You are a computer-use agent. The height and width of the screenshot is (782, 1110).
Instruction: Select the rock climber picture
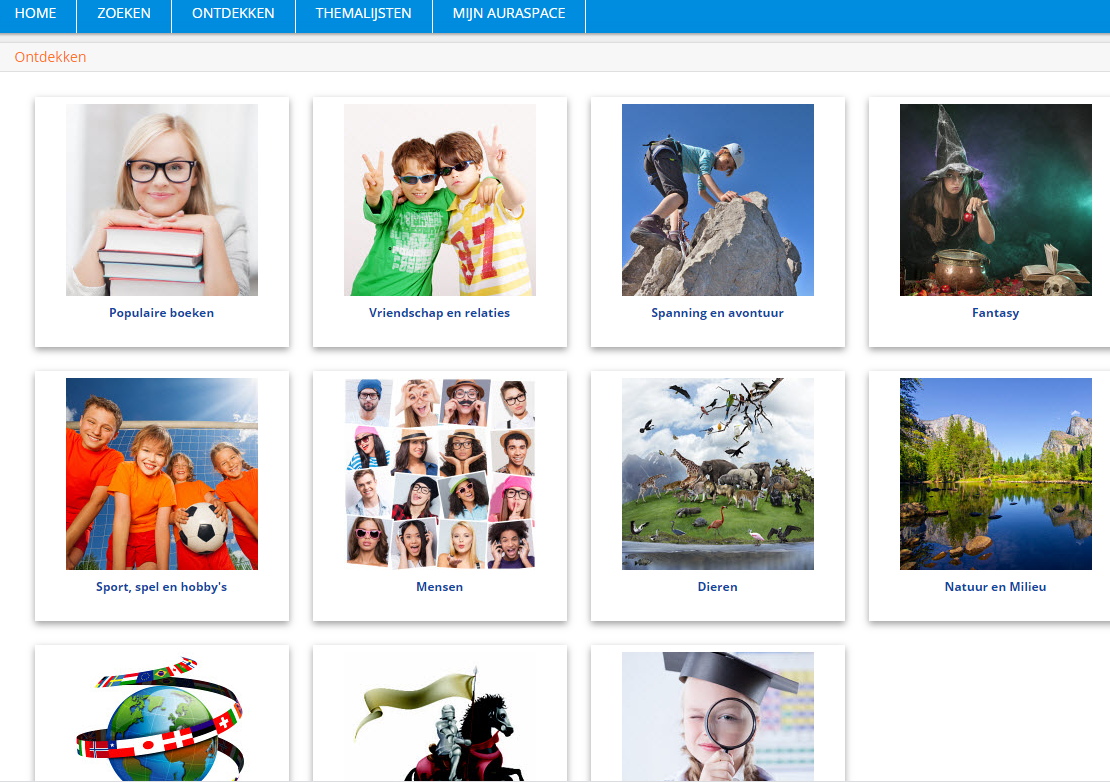click(x=718, y=200)
